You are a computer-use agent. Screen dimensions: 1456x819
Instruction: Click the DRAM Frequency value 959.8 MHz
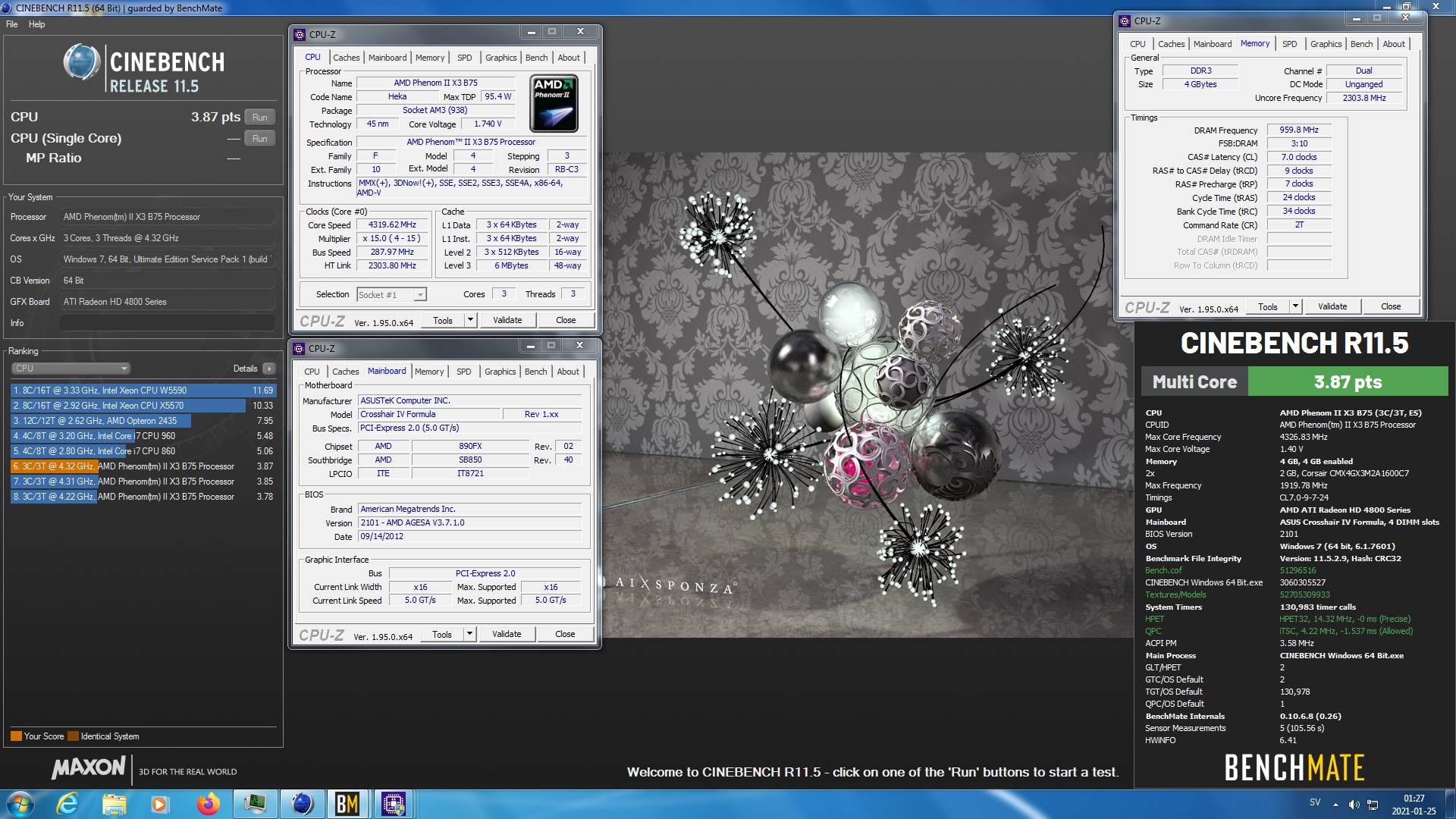[x=1299, y=130]
